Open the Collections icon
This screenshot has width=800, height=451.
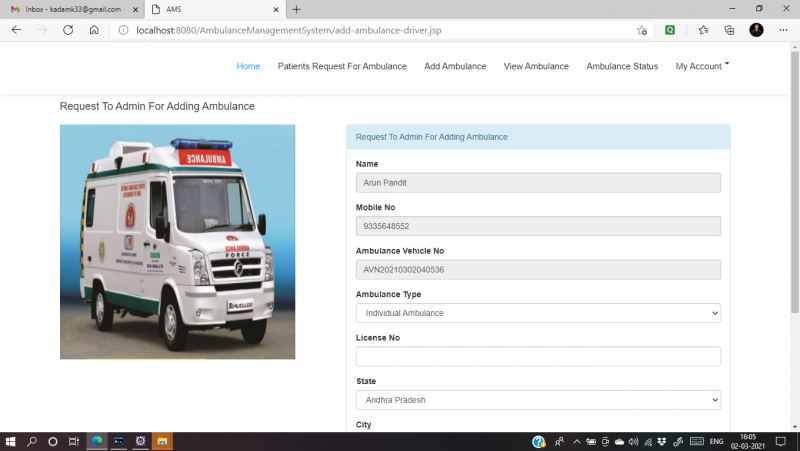(x=730, y=30)
